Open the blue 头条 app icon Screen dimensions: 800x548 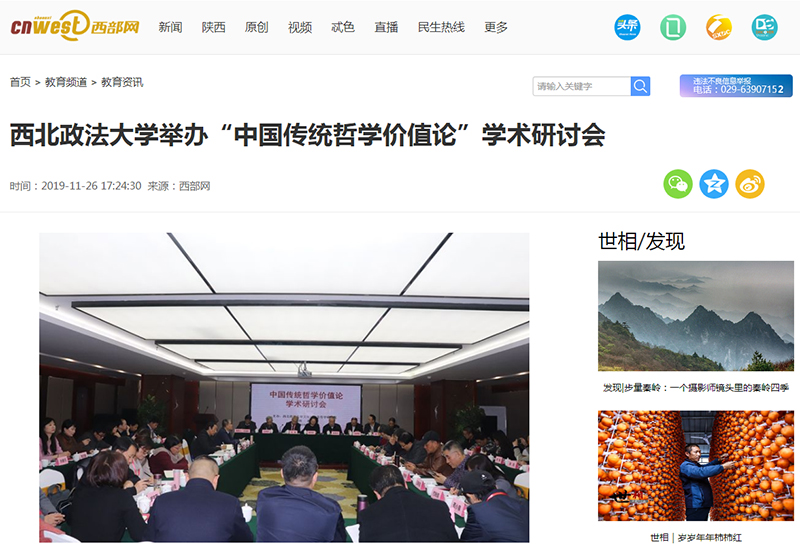pos(627,27)
